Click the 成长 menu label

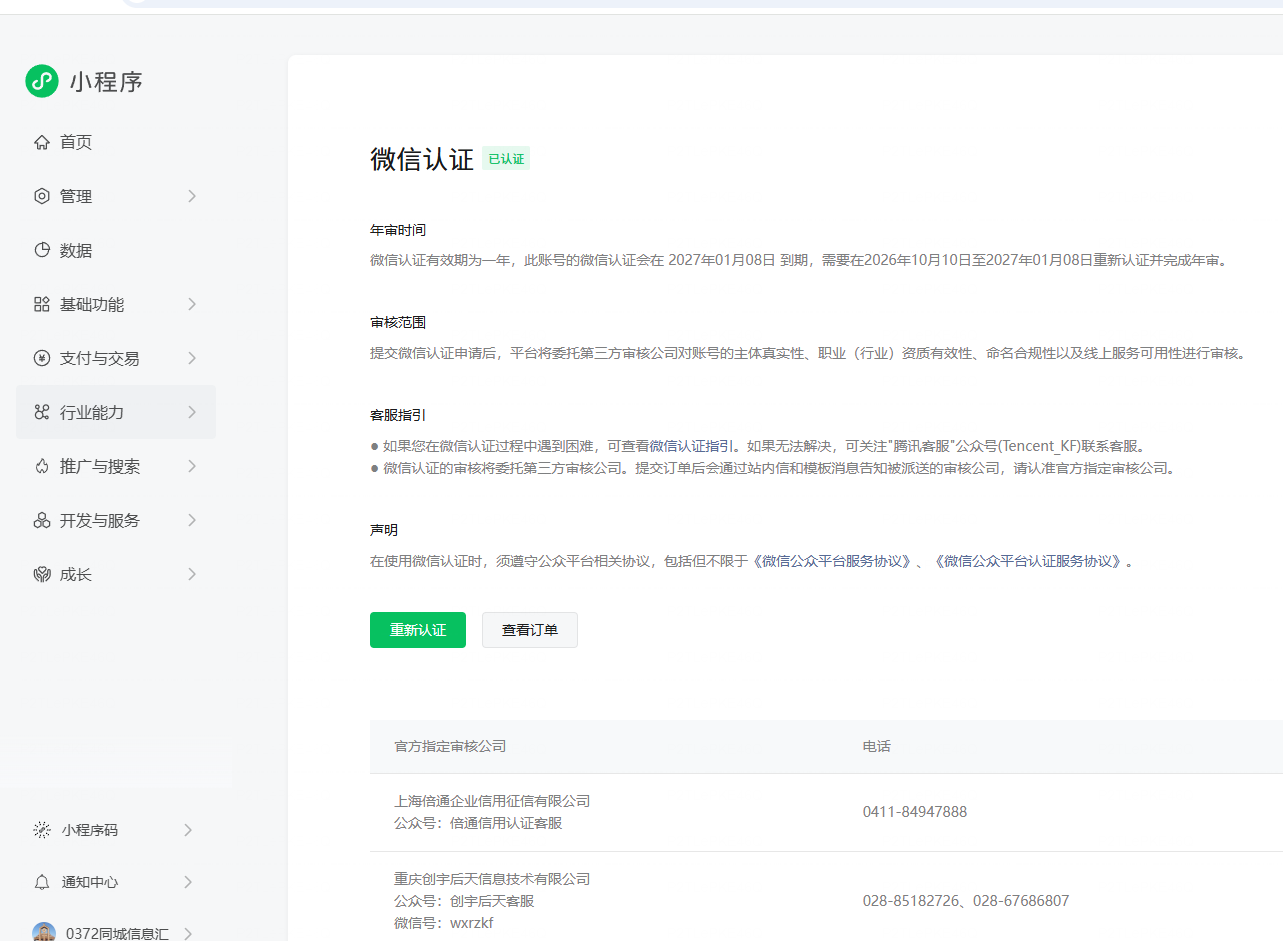(76, 574)
